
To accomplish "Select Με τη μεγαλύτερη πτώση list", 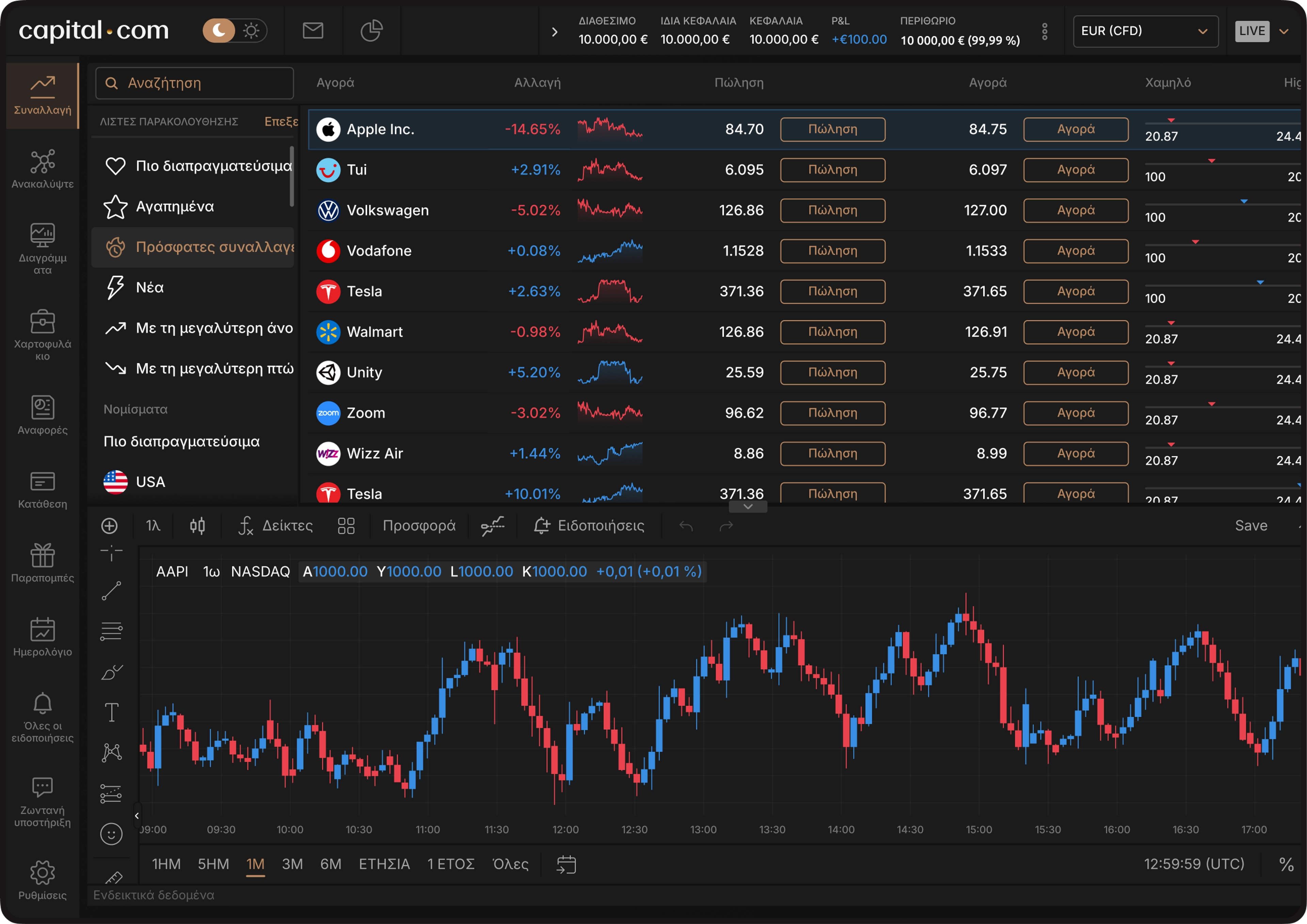I will point(192,368).
